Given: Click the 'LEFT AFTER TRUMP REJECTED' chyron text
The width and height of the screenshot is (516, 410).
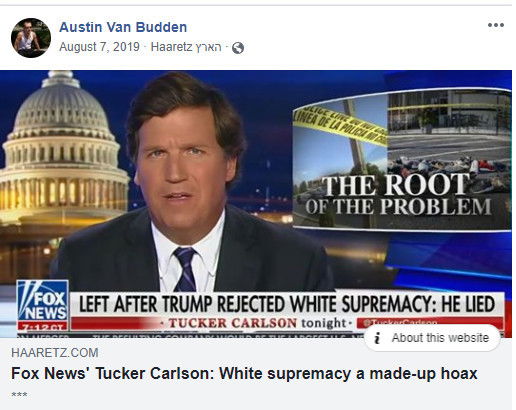Looking at the screenshot, I should click(x=287, y=304).
